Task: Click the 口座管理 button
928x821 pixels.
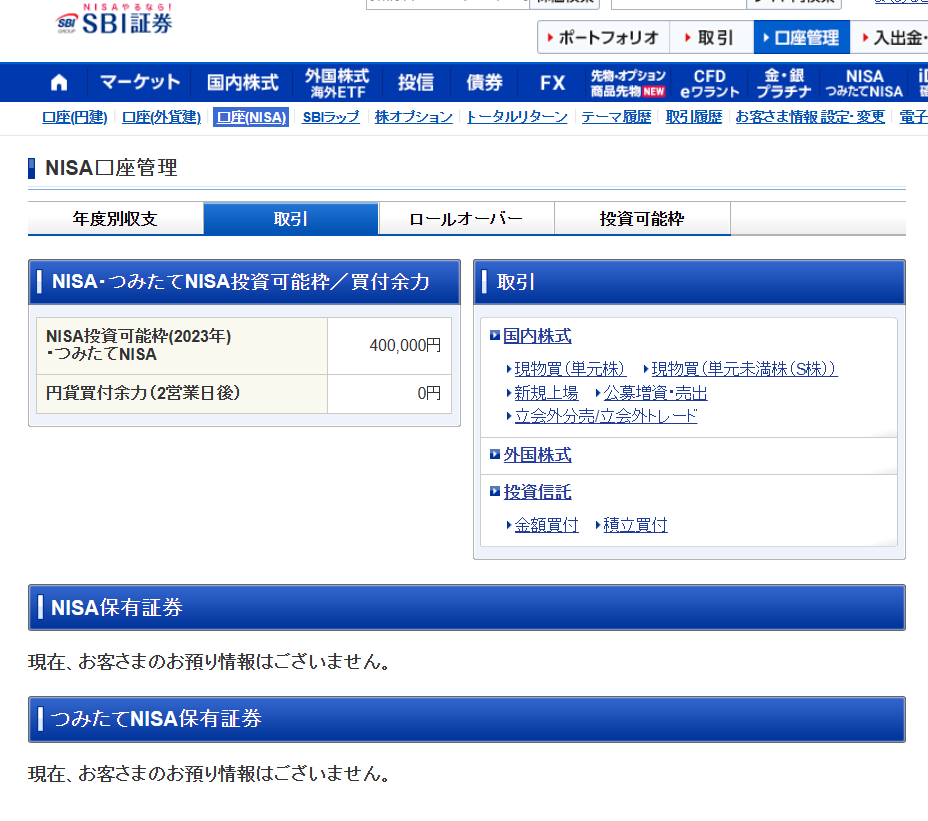Action: coord(801,37)
